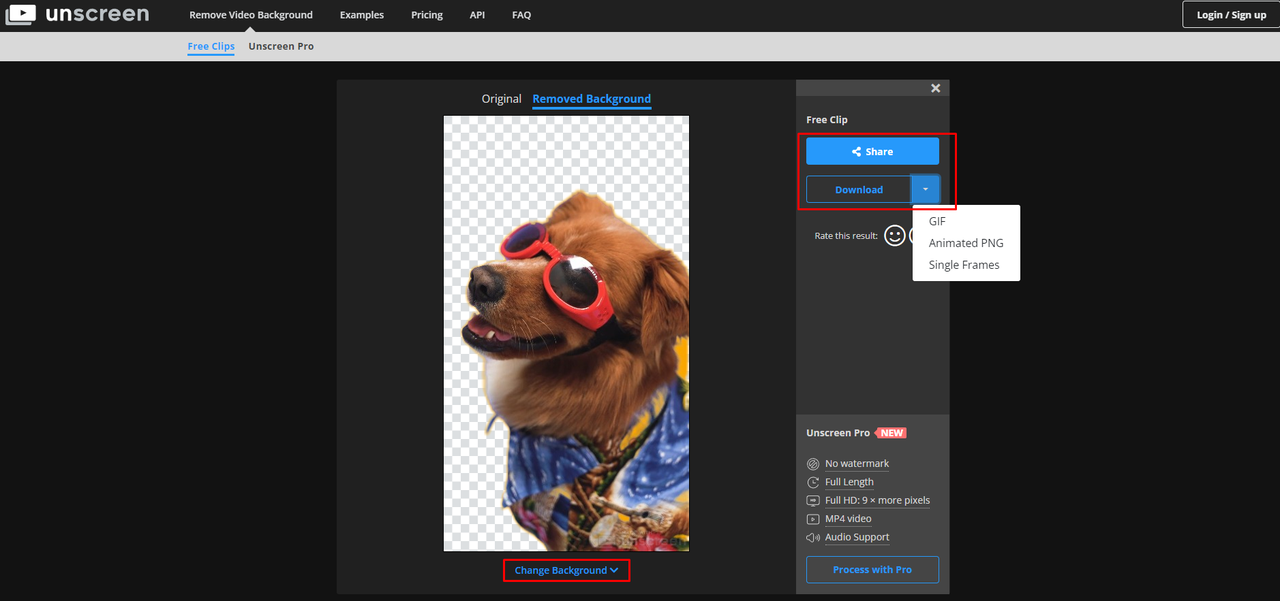Select the Removed Background tab
The image size is (1280, 601).
[x=591, y=99]
